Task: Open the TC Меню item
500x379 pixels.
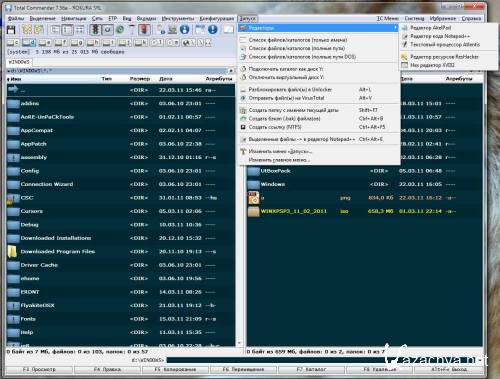Action: pyautogui.click(x=388, y=18)
